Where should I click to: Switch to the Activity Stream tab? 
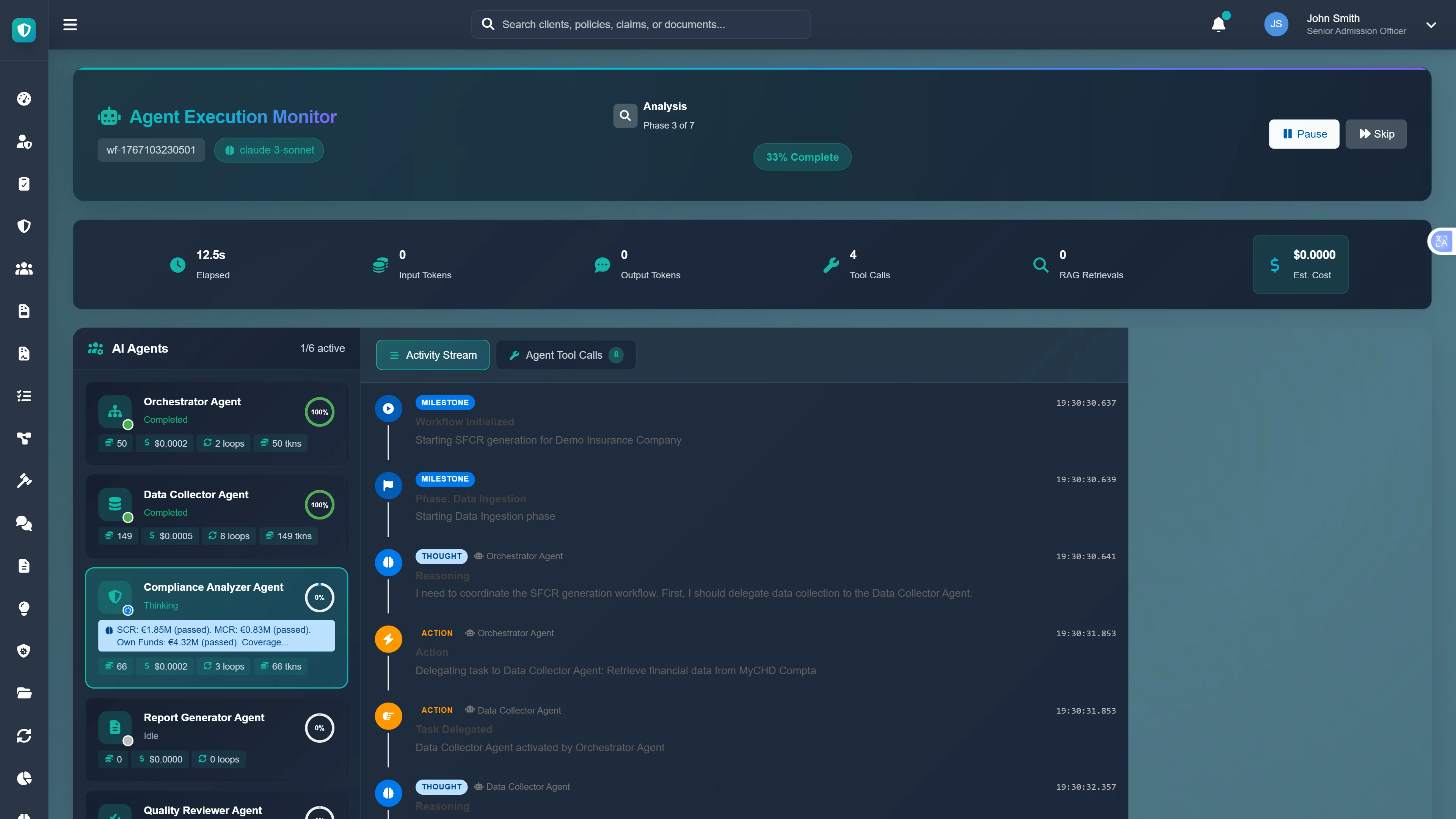tap(432, 355)
